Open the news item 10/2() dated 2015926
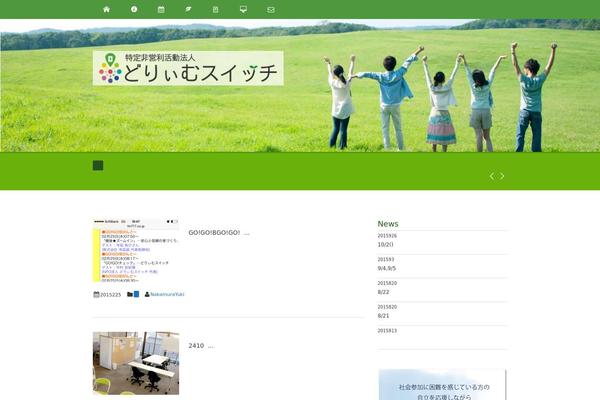 (385, 245)
